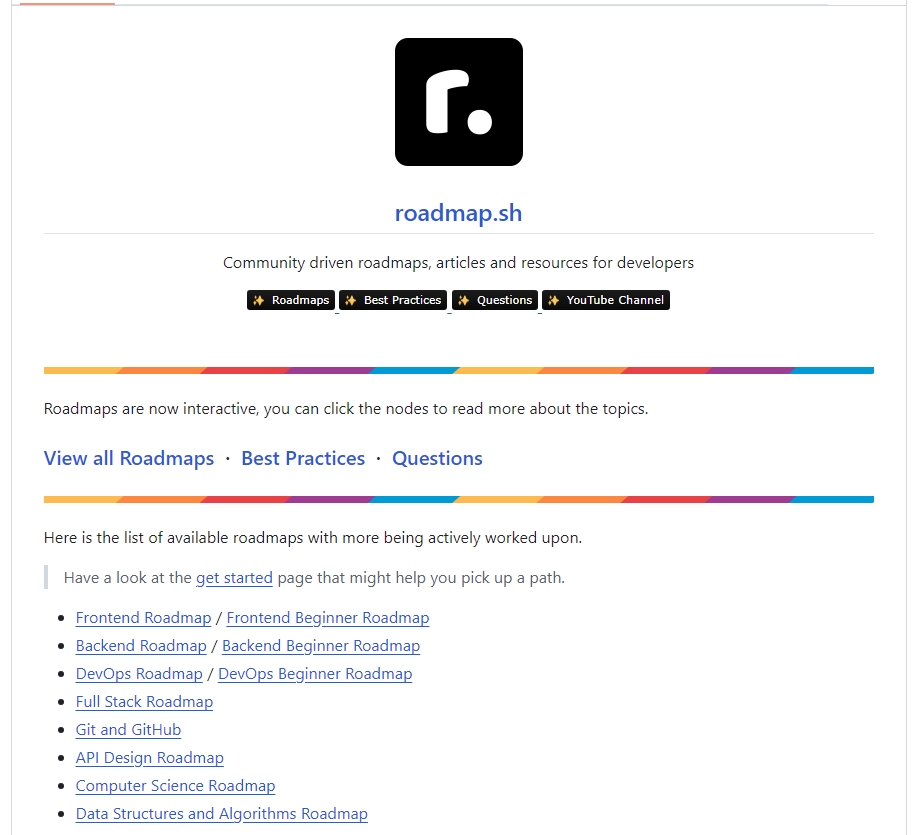The height and width of the screenshot is (835, 916).
Task: Open the roadmap.sh heading link
Action: [x=459, y=213]
